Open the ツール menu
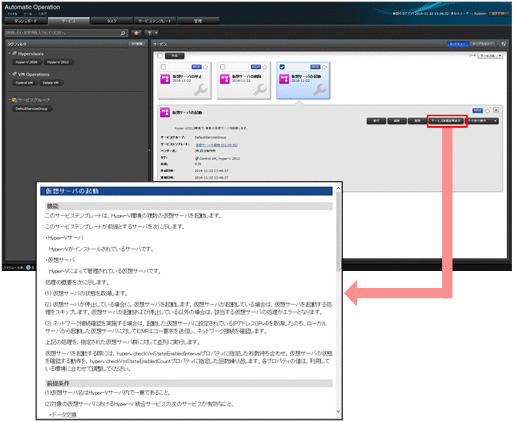This screenshot has width=514, height=422. 28,14
